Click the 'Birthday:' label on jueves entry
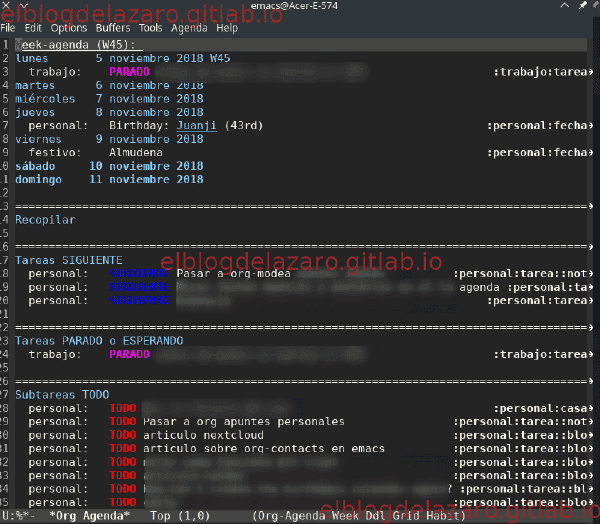 tap(139, 126)
